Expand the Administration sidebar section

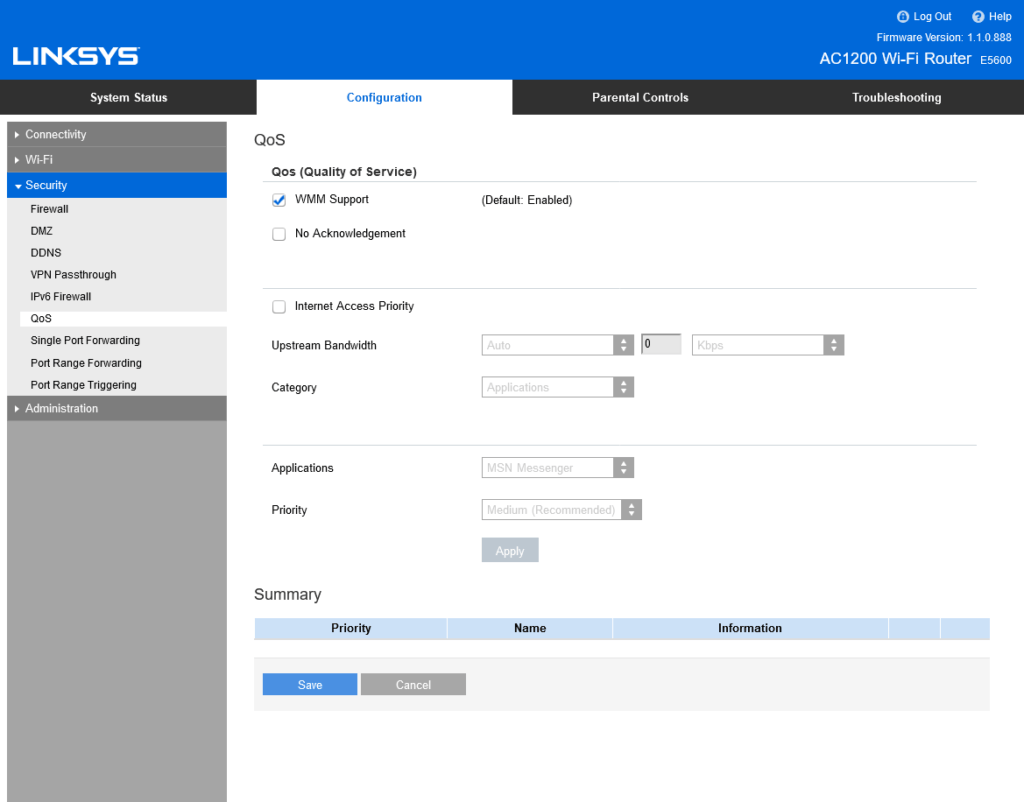coord(117,408)
